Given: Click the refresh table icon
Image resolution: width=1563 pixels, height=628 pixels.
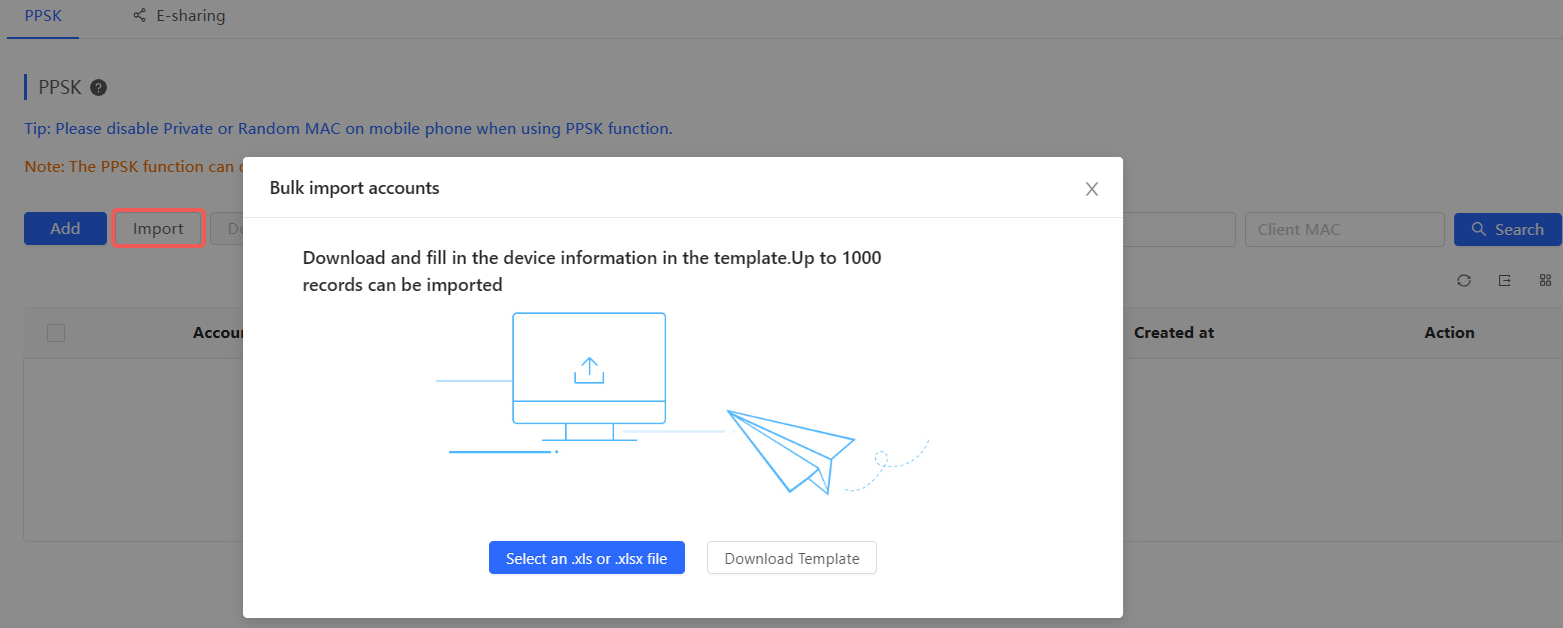Looking at the screenshot, I should pyautogui.click(x=1464, y=281).
